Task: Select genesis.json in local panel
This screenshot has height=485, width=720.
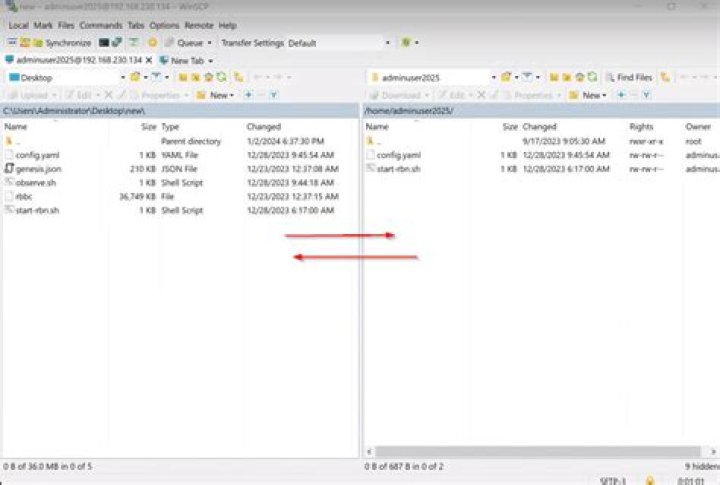Action: [x=36, y=169]
